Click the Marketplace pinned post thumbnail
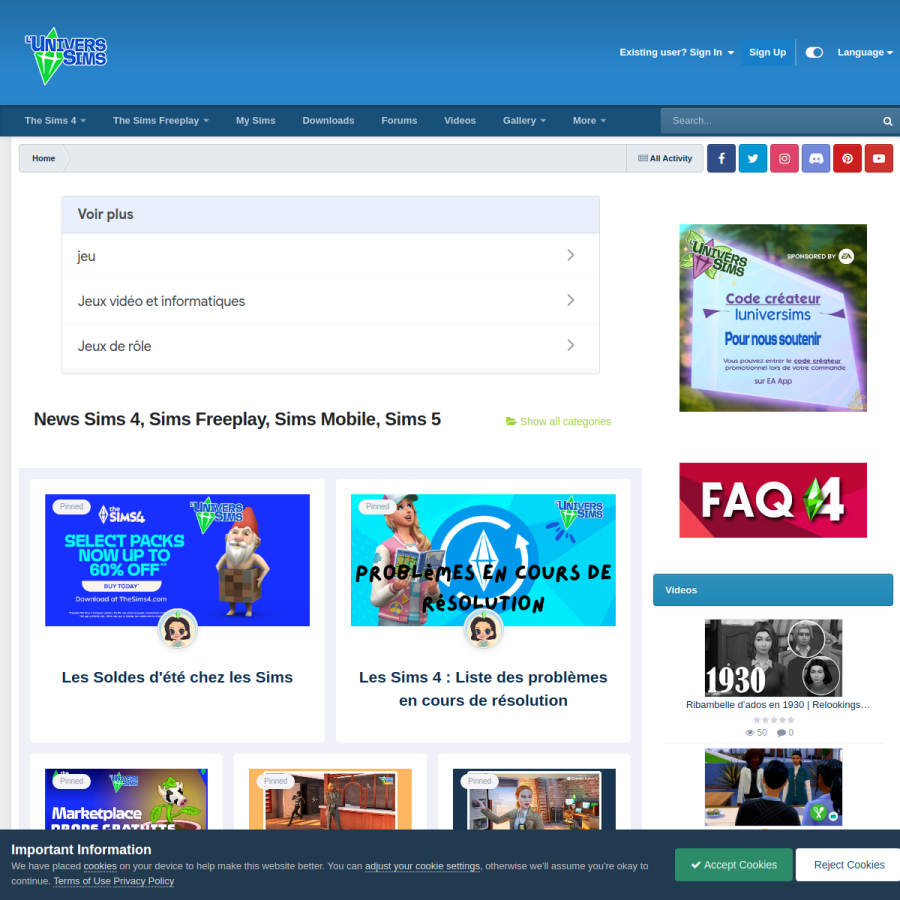The height and width of the screenshot is (900, 900). 126,799
